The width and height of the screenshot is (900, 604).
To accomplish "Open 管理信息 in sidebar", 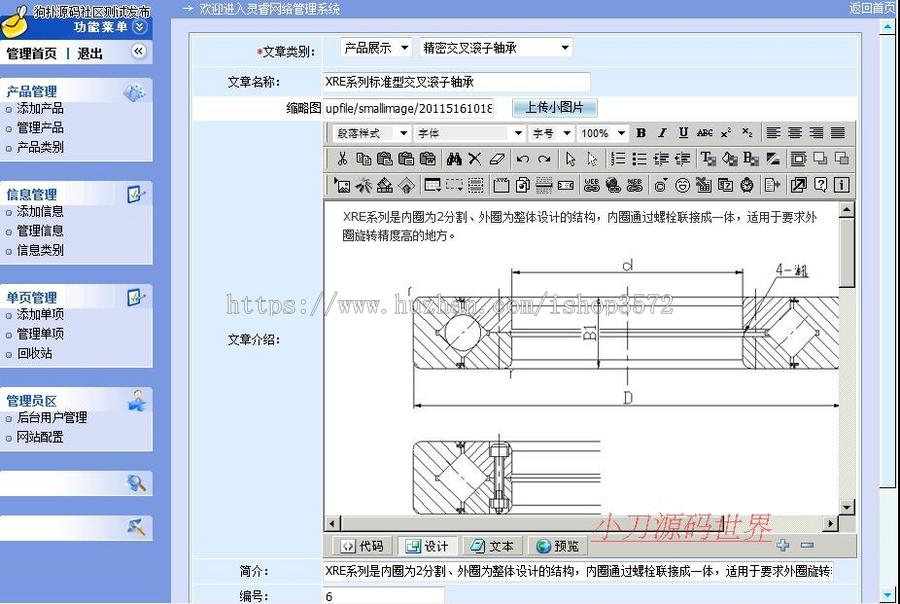I will click(x=40, y=231).
